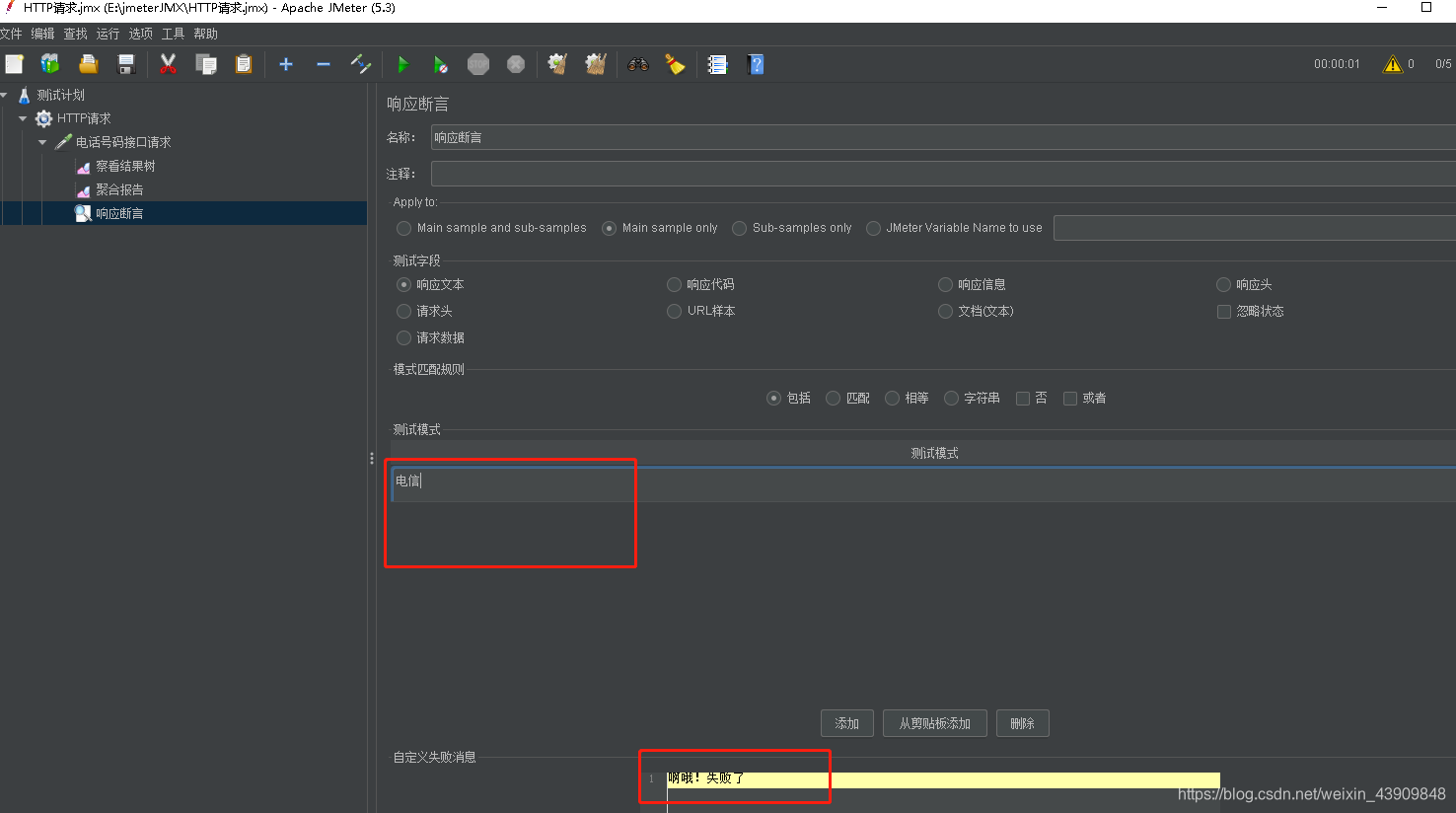Select the URL样本 field radio
The image size is (1456, 813).
click(675, 311)
